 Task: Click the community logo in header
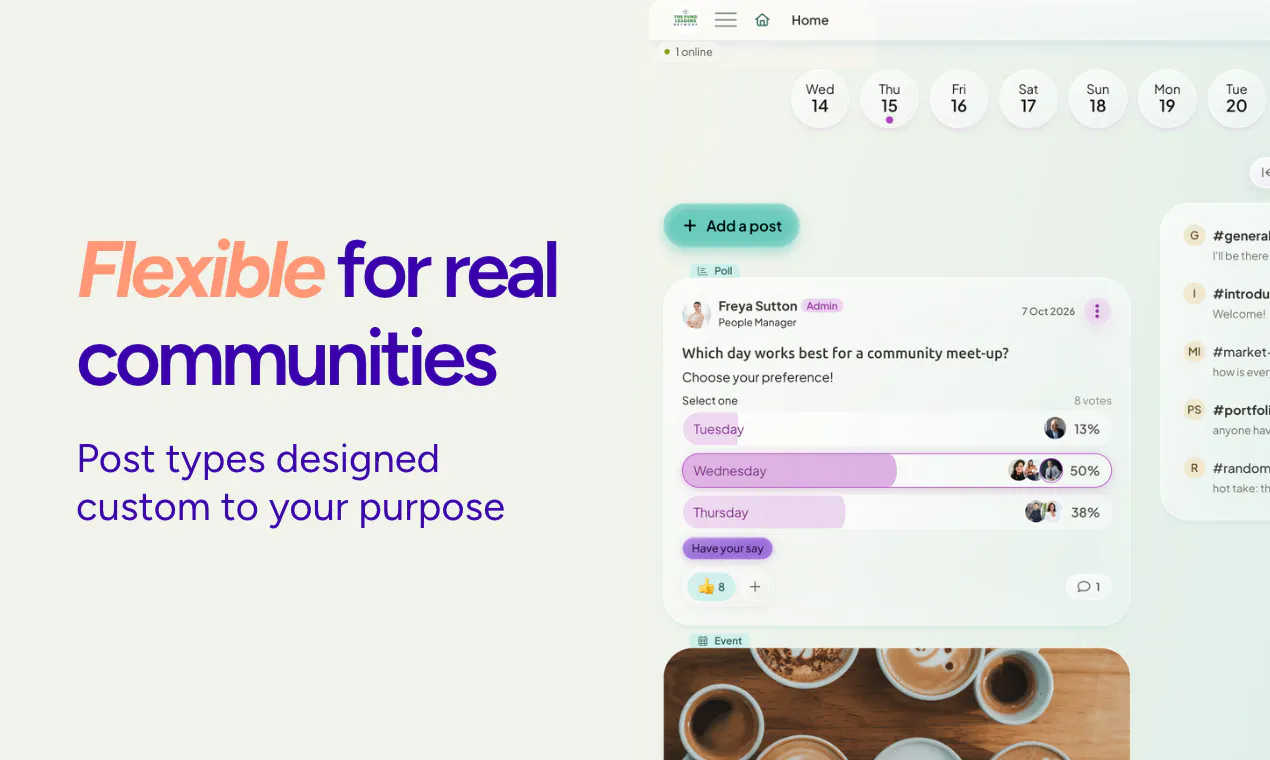click(x=686, y=19)
